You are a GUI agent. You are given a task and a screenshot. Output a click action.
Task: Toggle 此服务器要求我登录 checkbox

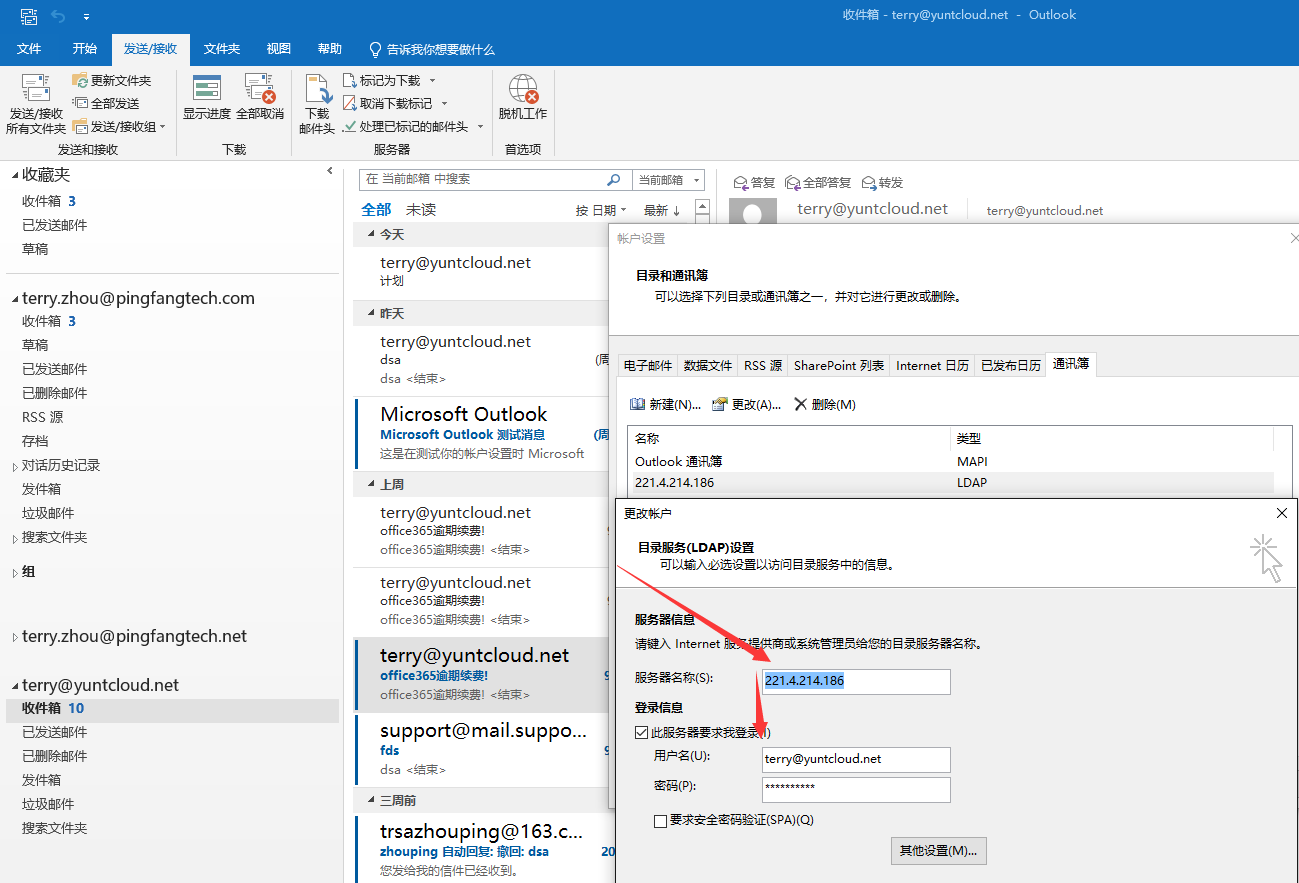[x=642, y=733]
